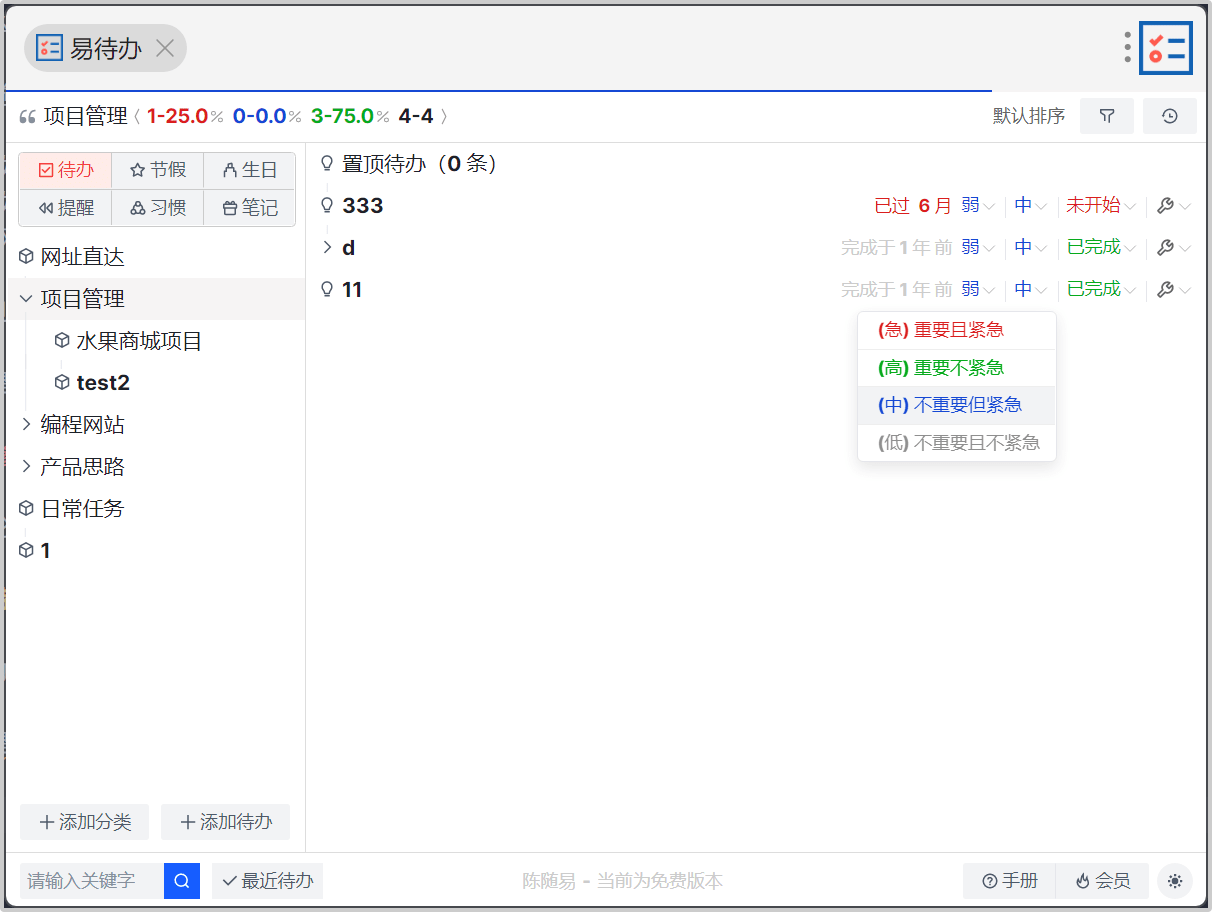Click the lightbulb icon beside task 333

pos(326,205)
